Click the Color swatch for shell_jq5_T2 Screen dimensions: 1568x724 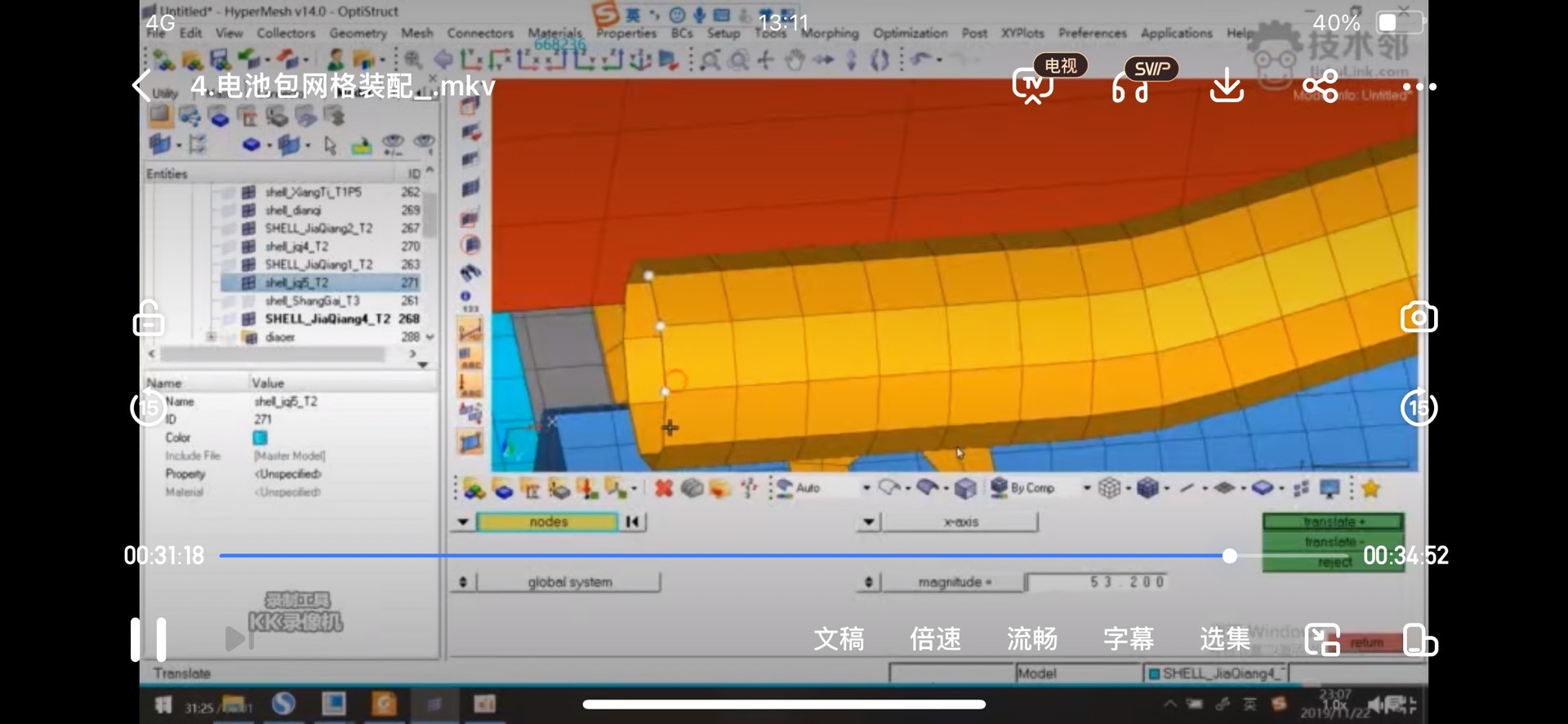point(260,438)
